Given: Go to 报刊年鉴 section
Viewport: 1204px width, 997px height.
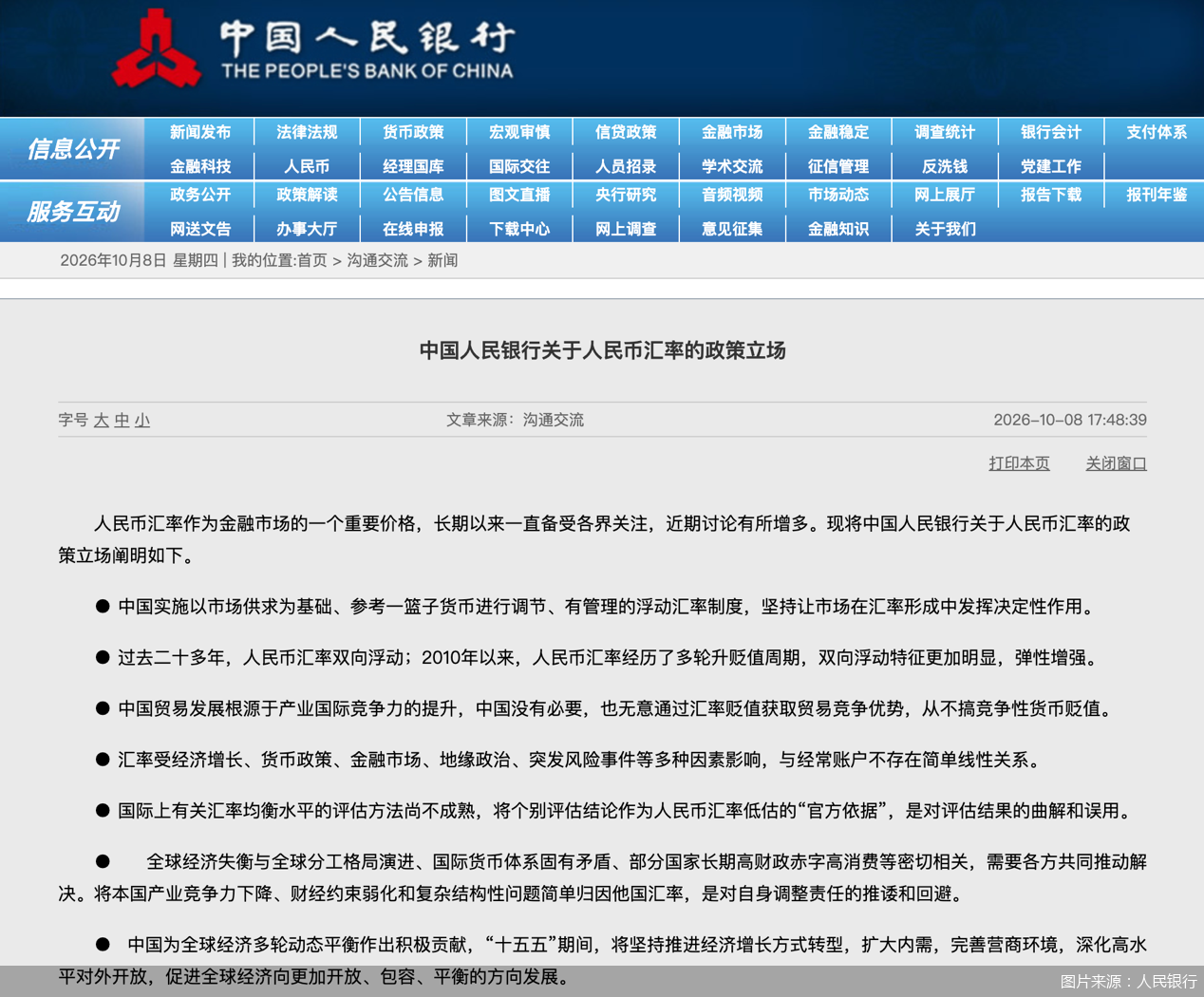Looking at the screenshot, I should tap(1157, 195).
